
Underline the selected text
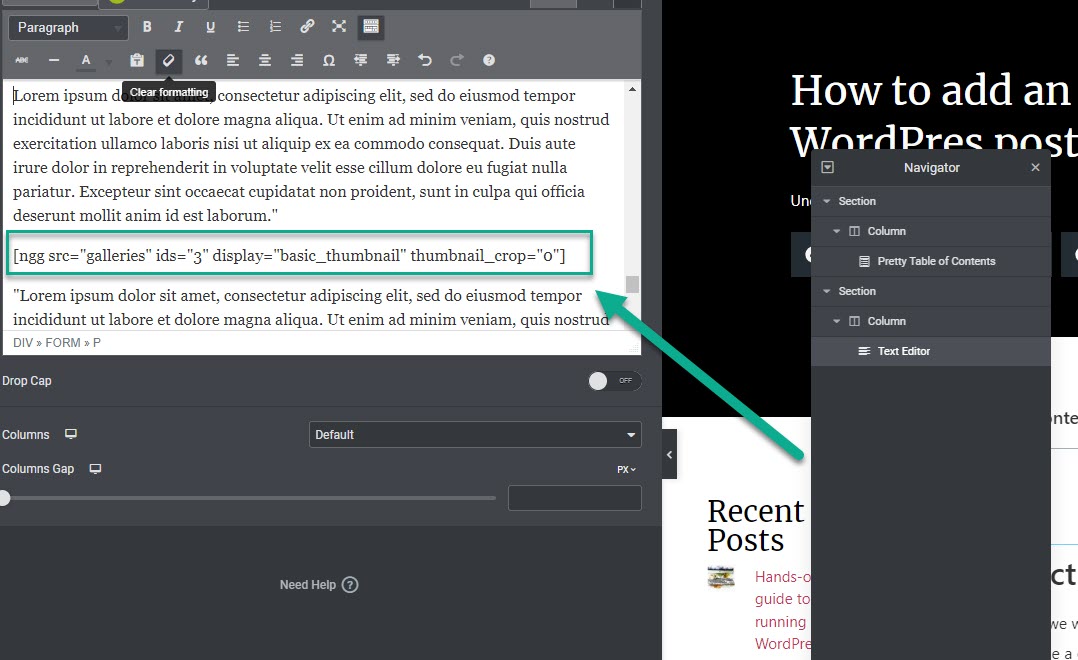coord(211,27)
